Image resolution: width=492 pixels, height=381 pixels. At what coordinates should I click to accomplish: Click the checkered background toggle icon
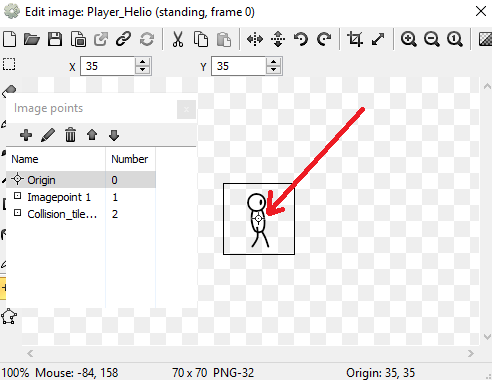(485, 39)
